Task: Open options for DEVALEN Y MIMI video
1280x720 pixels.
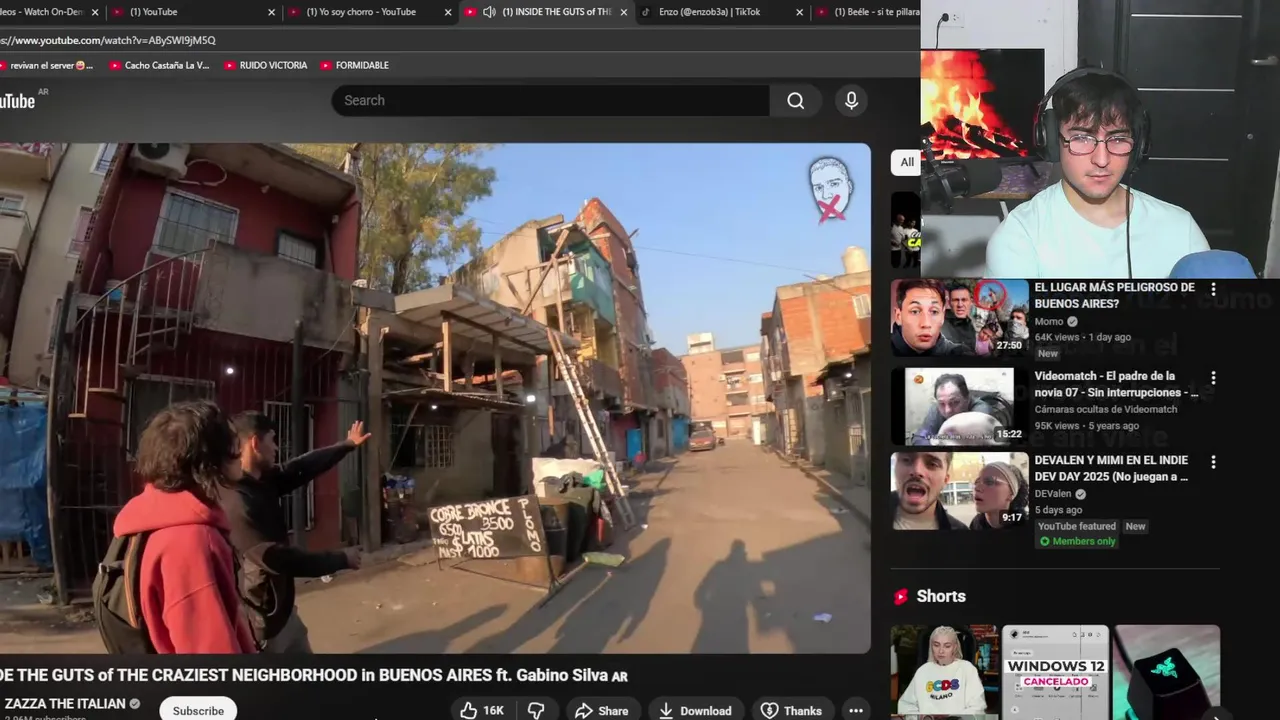Action: [1213, 462]
